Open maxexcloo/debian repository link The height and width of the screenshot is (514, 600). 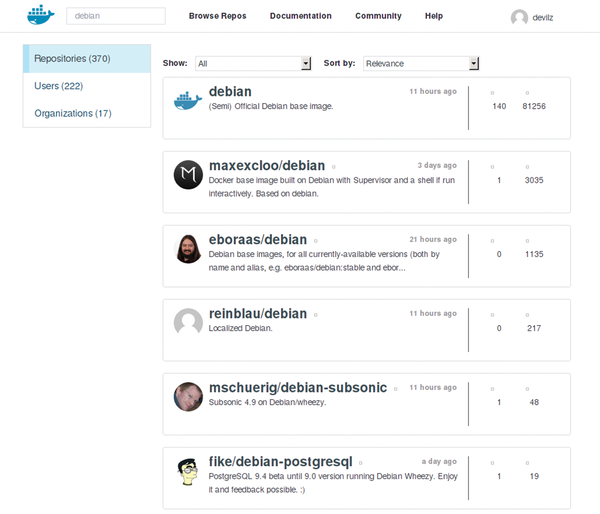(267, 166)
